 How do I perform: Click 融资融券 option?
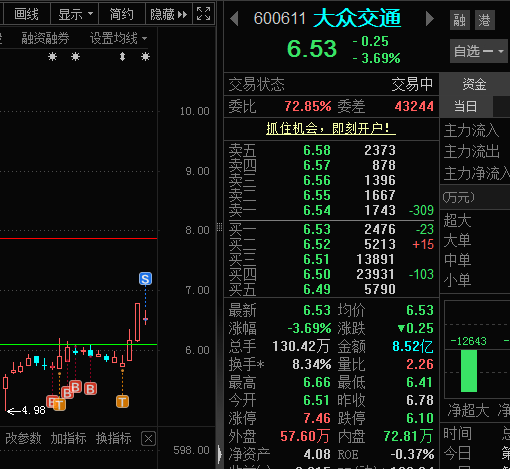click(x=45, y=39)
